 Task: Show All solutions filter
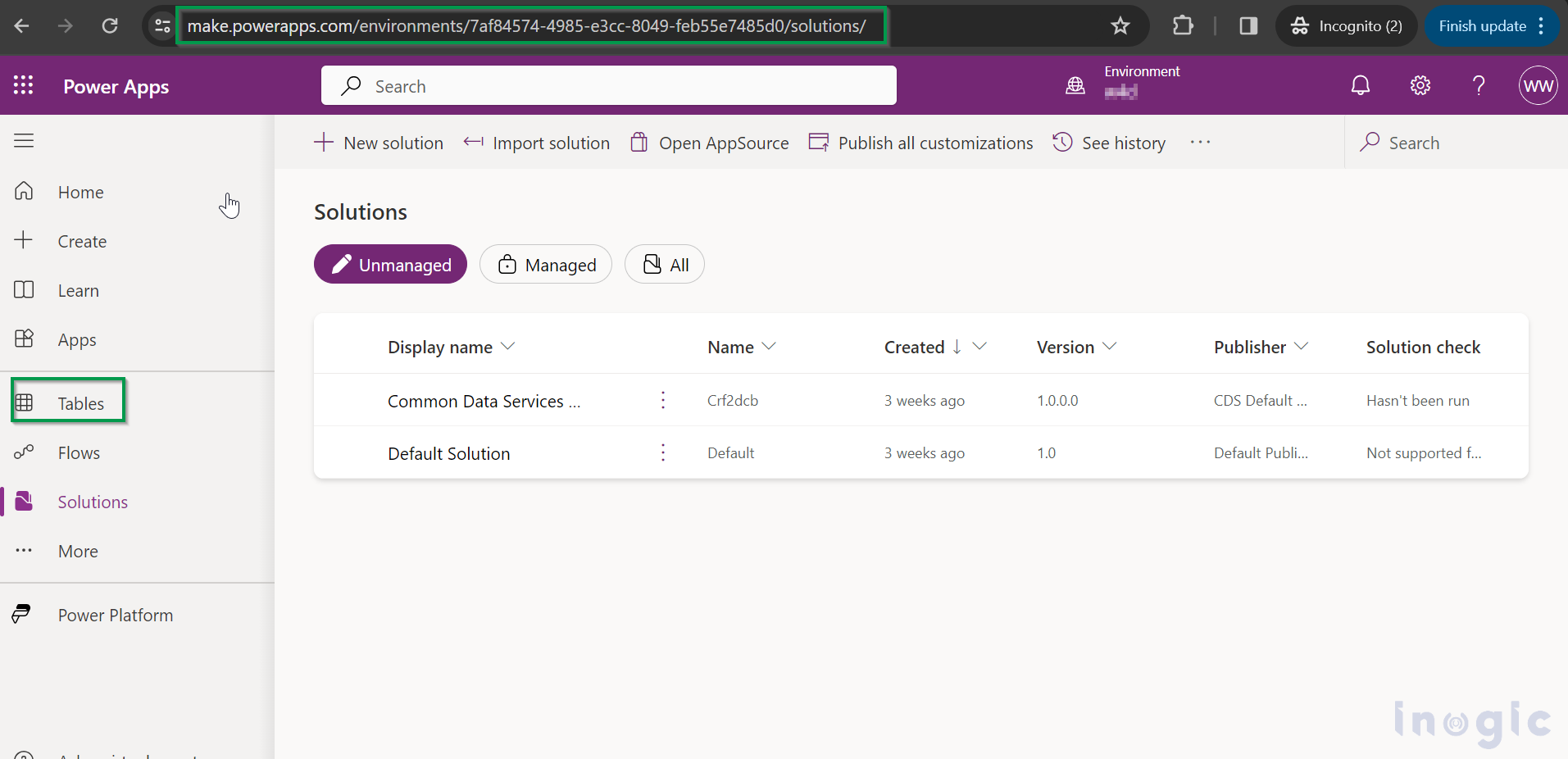[665, 265]
